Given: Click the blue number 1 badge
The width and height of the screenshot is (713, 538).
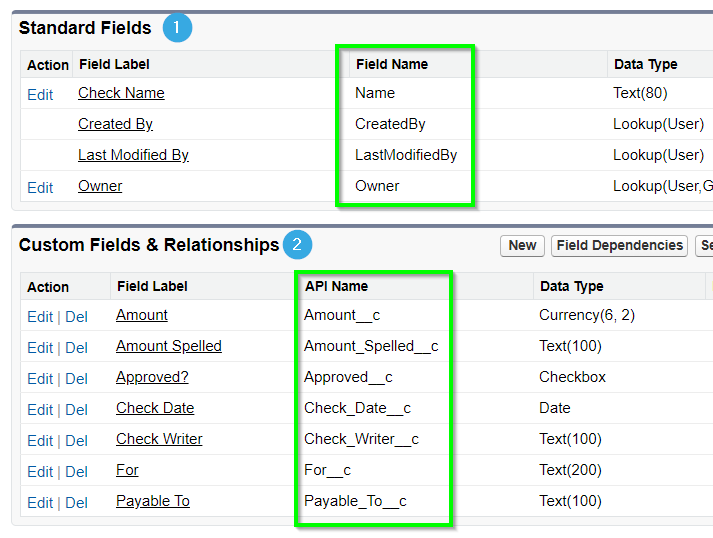Looking at the screenshot, I should (x=177, y=28).
